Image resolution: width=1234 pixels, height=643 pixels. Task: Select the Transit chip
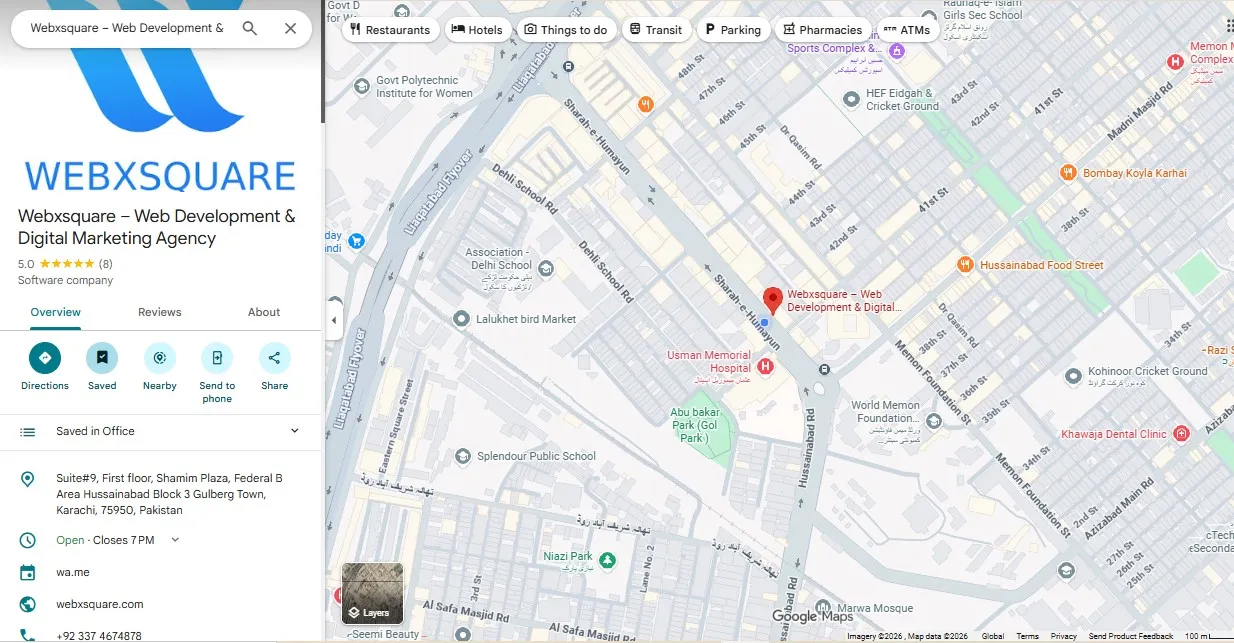tap(655, 30)
